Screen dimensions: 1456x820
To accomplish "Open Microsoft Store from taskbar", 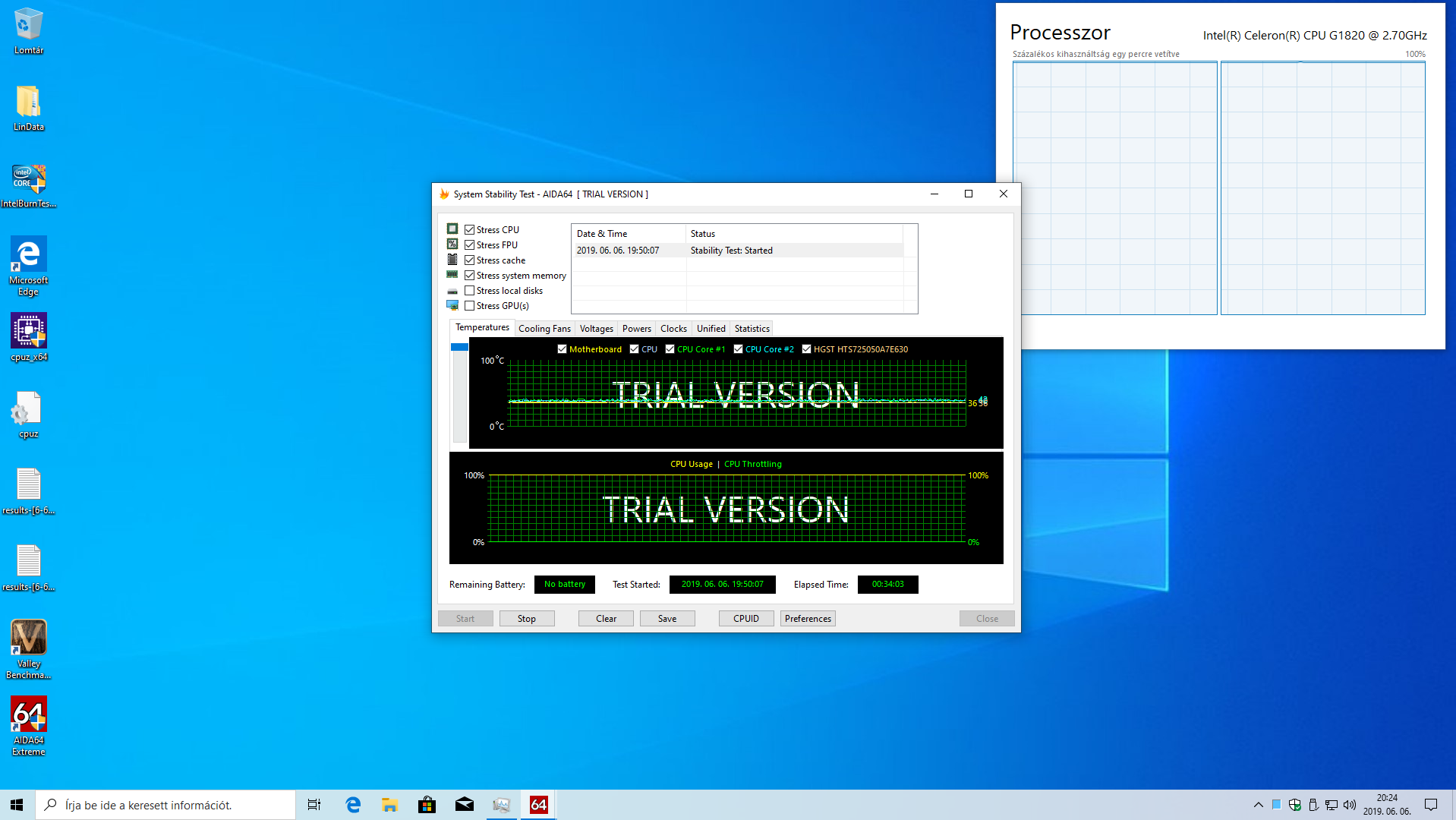I will click(427, 805).
